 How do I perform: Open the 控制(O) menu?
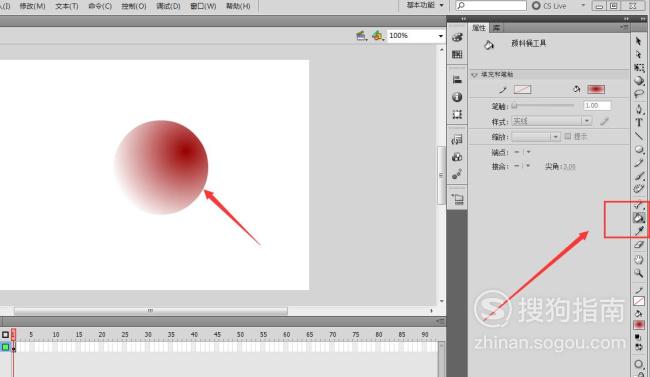tap(133, 6)
